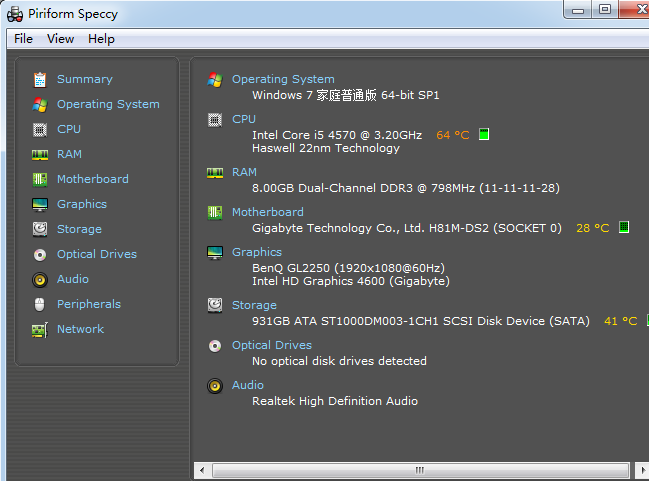Viewport: 649px width, 481px height.
Task: Open Network section from sidebar
Action: point(80,329)
